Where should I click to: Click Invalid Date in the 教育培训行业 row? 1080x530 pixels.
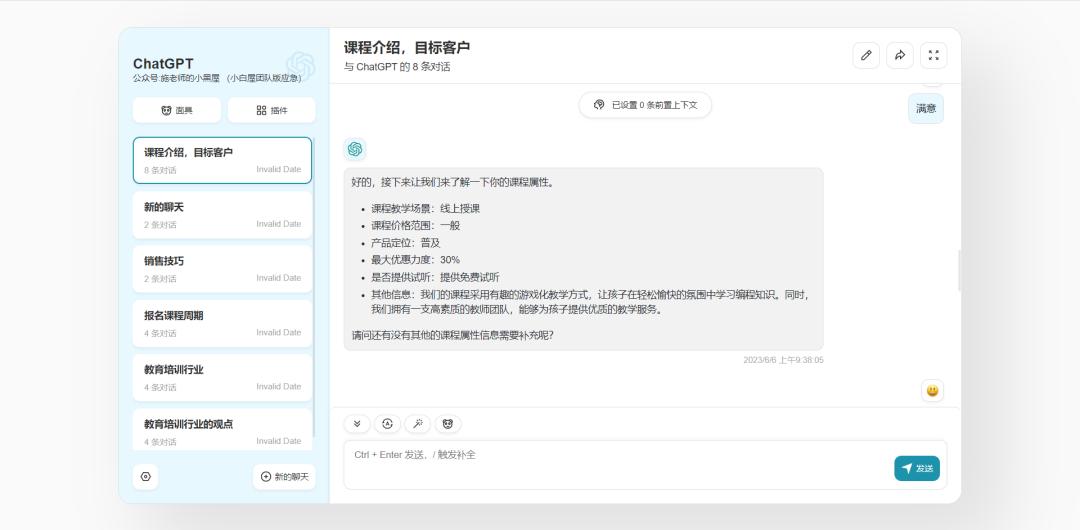pyautogui.click(x=279, y=387)
